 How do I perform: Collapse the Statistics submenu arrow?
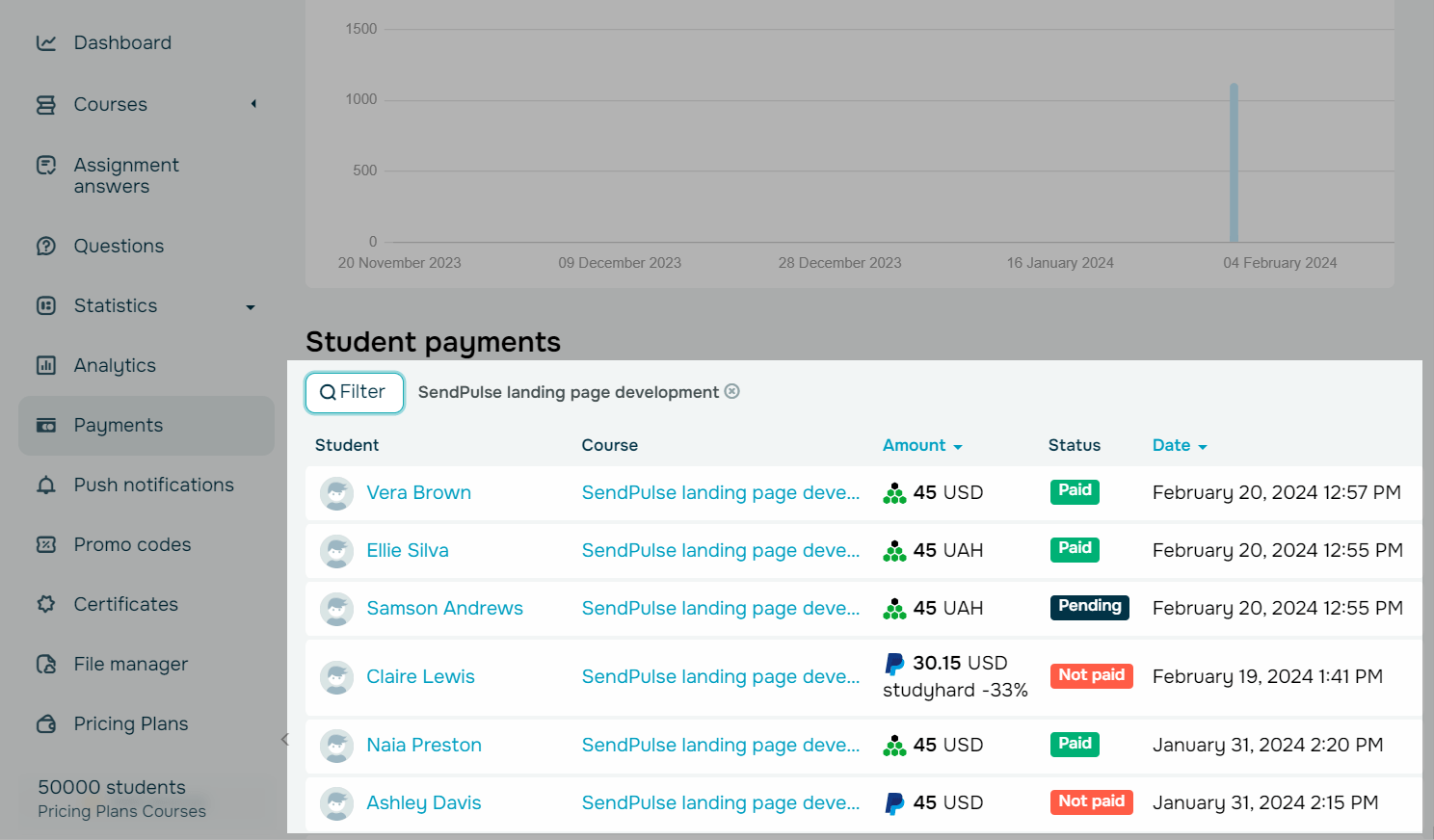tap(251, 307)
